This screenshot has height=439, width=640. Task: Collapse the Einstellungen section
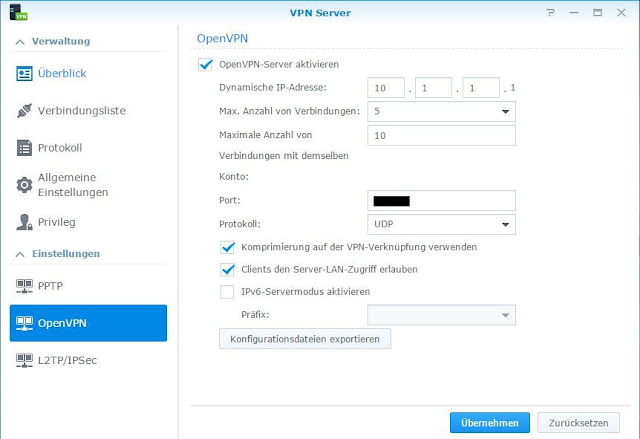click(x=20, y=254)
